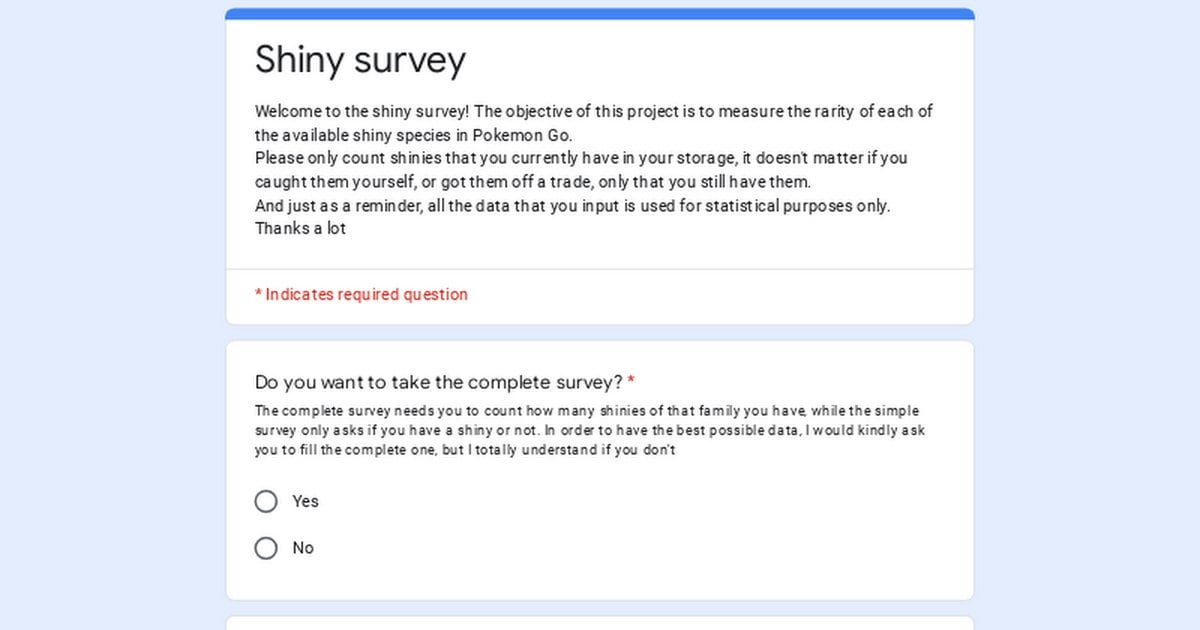Click the red asterisk beside the survey question

pyautogui.click(x=631, y=382)
